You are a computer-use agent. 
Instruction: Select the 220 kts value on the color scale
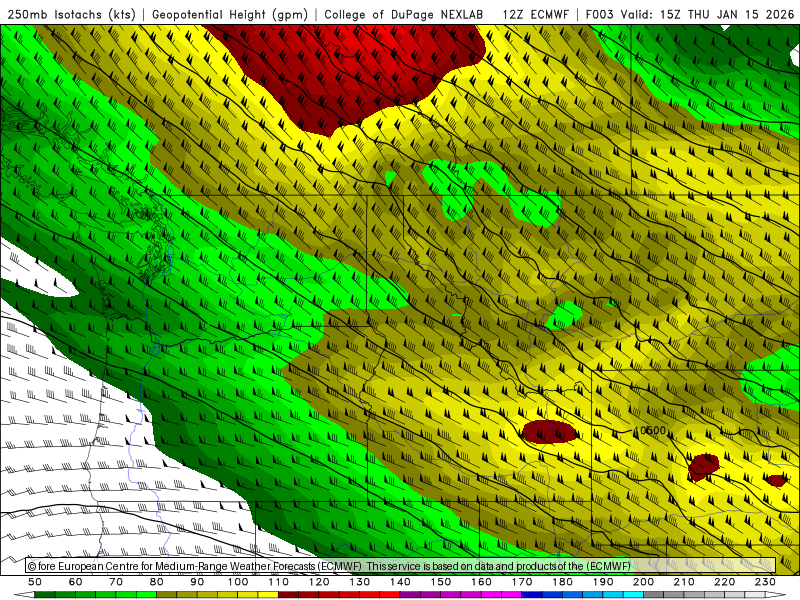[x=724, y=582]
